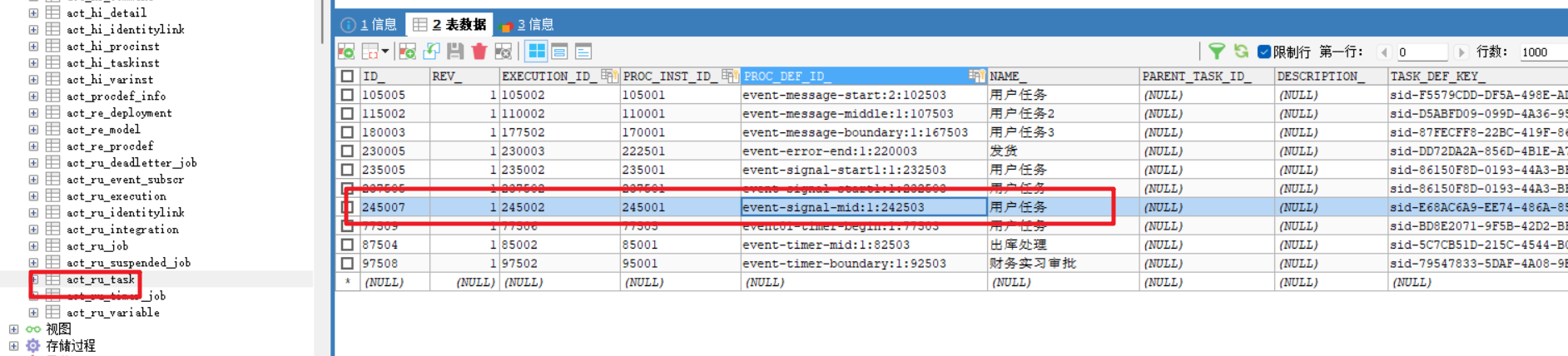Click the export table data icon
This screenshot has width=1568, height=356.
tap(346, 52)
